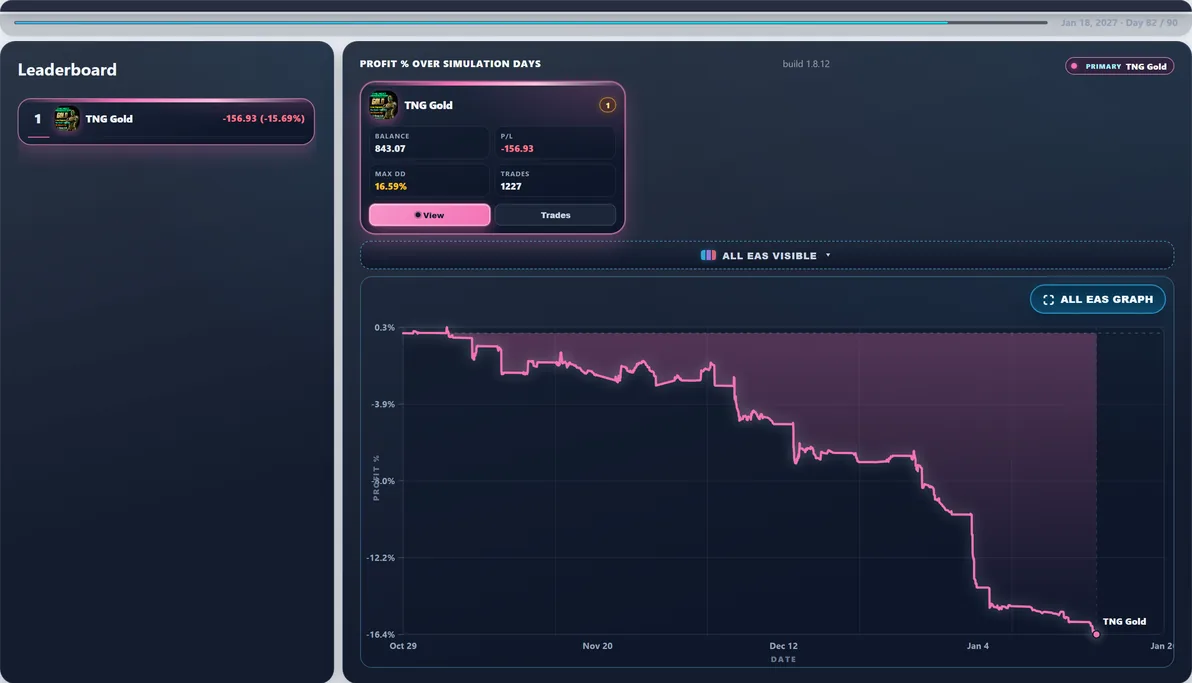Click the BALANCE value 843.07
Viewport: 1192px width, 683px height.
[x=390, y=148]
